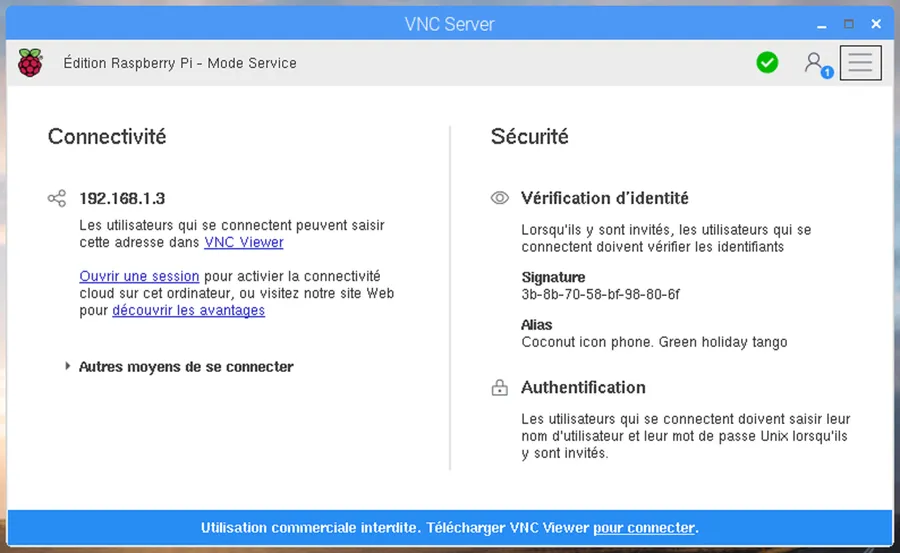Viewport: 900px width, 553px height.
Task: Click the eye icon for identity verification
Action: tap(499, 198)
